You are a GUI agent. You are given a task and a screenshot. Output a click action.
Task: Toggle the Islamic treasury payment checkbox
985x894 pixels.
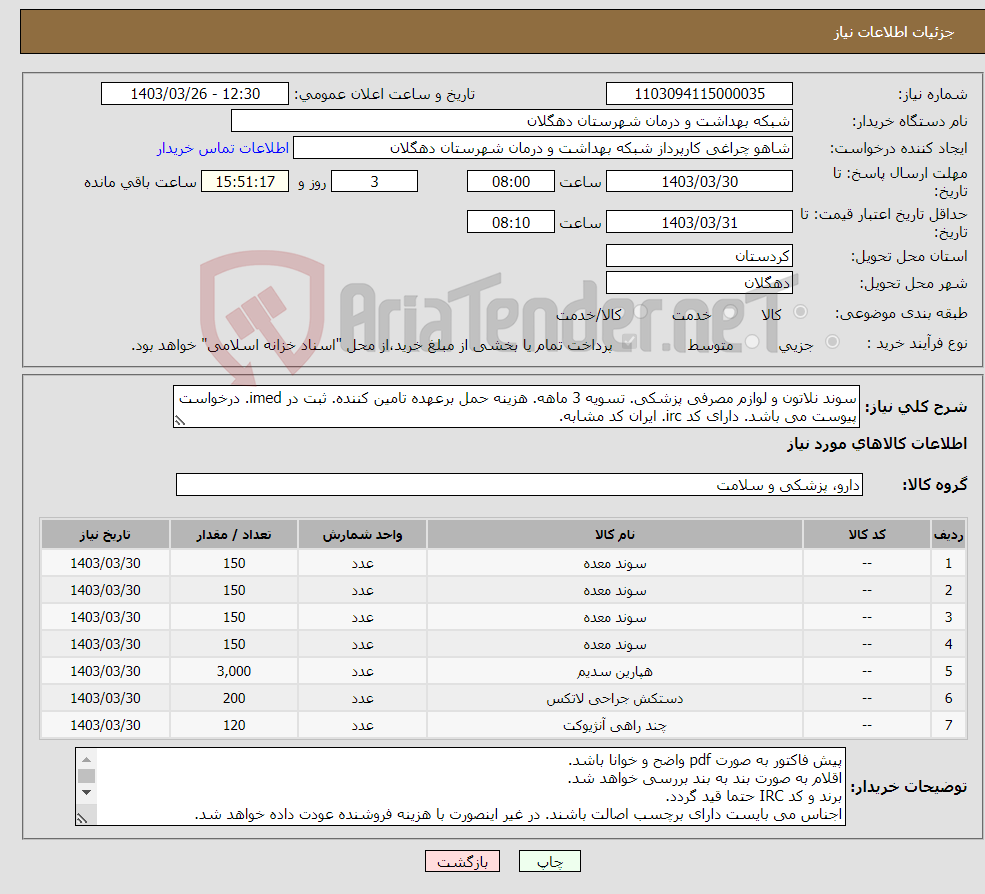tap(628, 342)
